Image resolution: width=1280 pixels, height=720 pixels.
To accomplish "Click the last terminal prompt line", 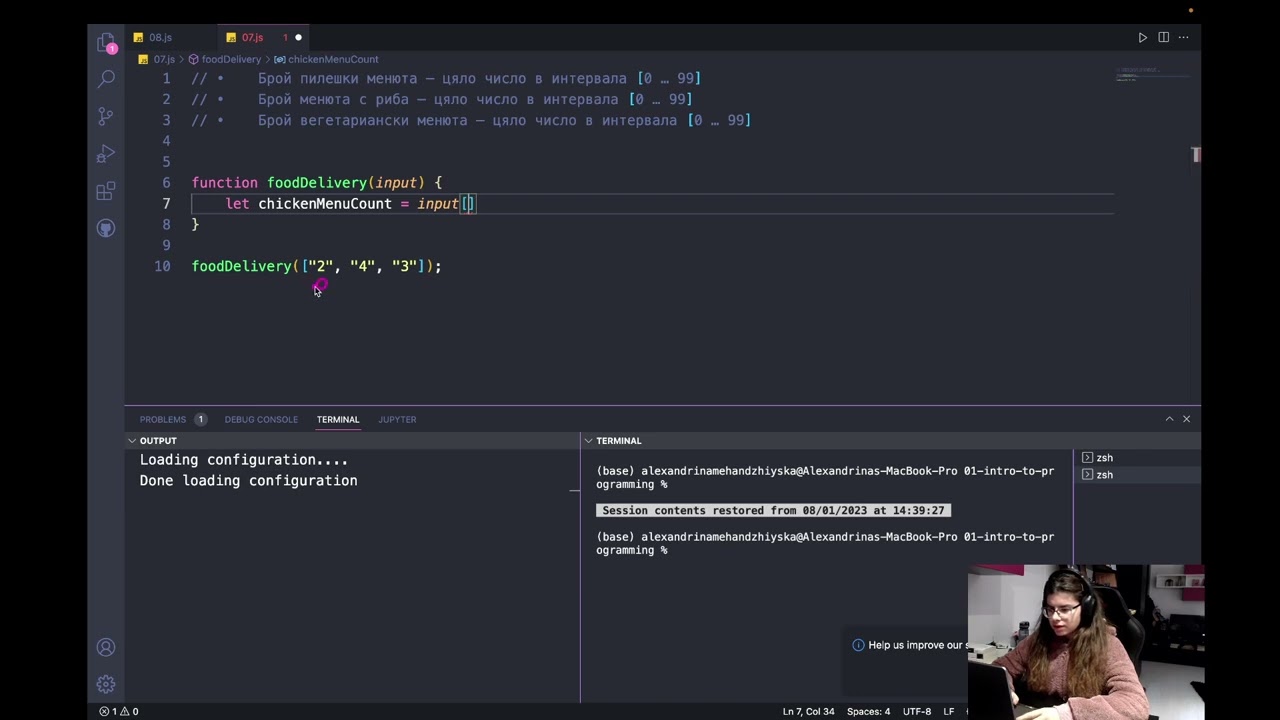I will (825, 544).
